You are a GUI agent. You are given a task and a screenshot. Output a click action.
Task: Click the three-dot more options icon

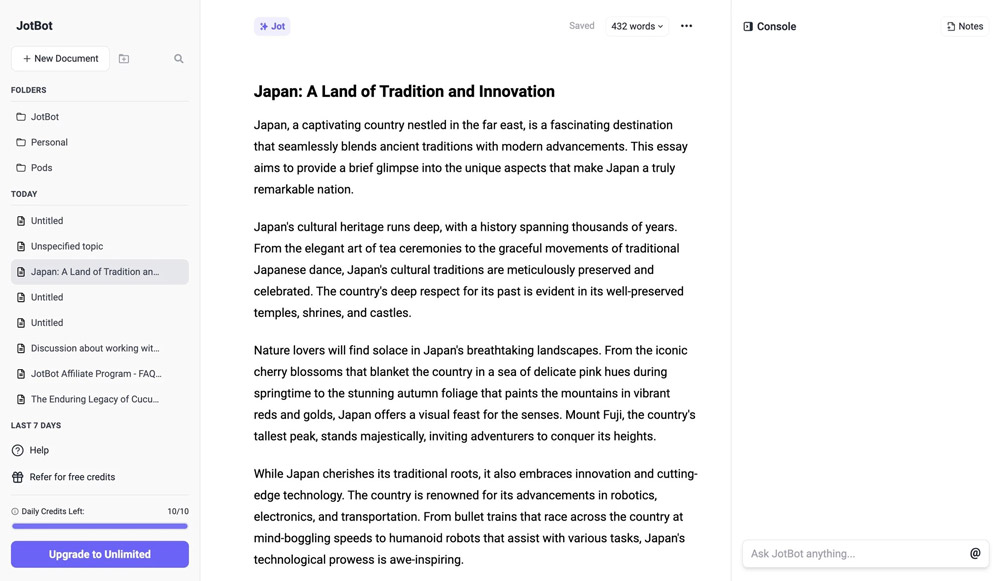tap(686, 26)
